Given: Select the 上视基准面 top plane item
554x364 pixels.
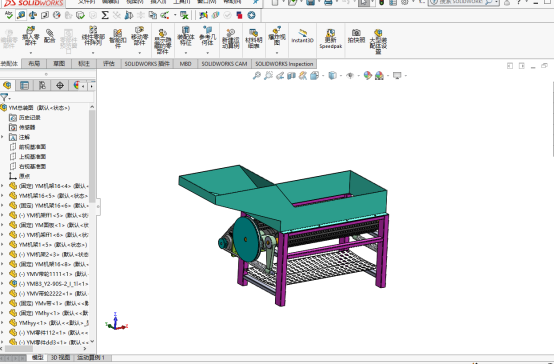Looking at the screenshot, I should tap(32, 157).
